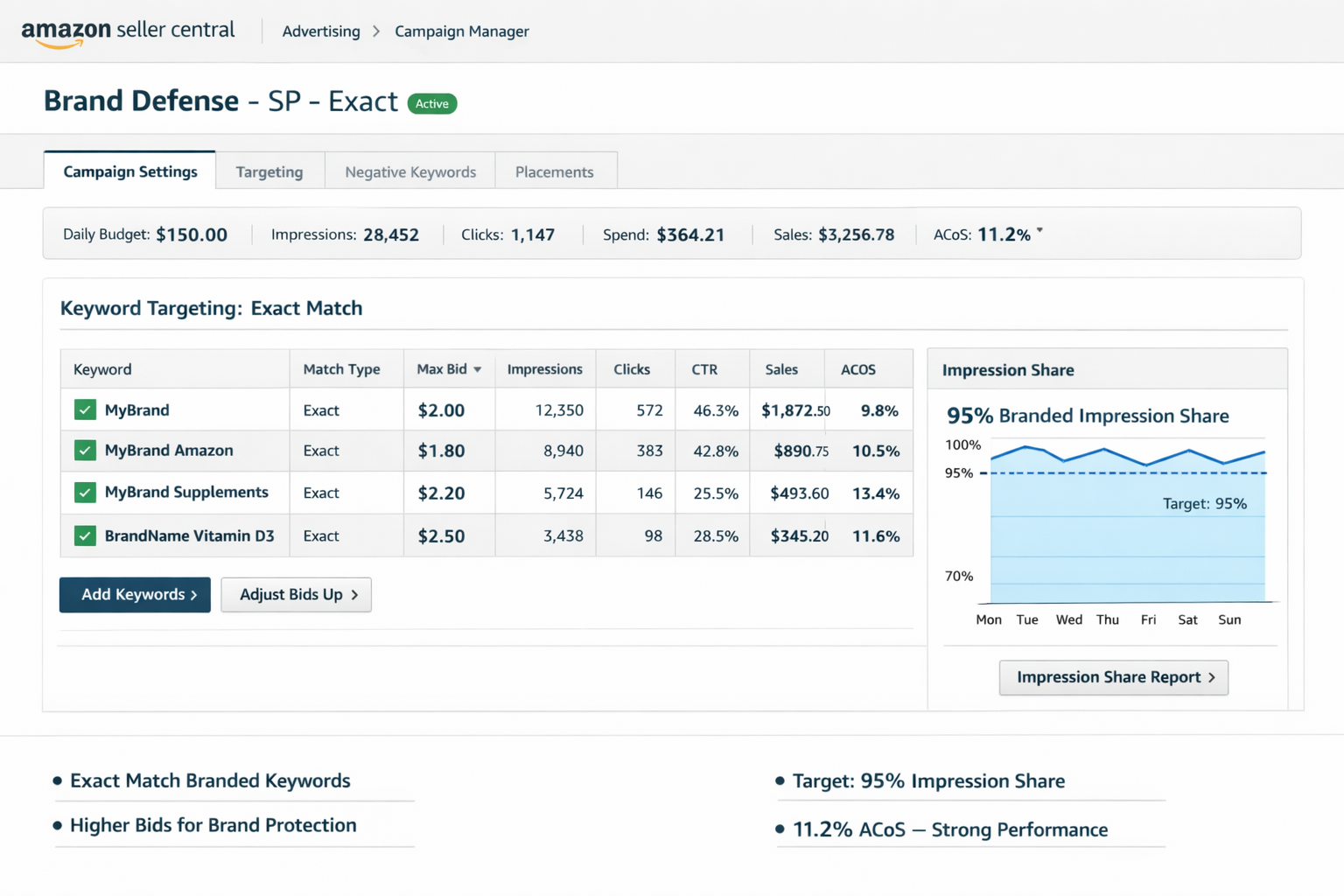Click the chevron icon on Adjust Bids Up
Image resolution: width=1344 pixels, height=896 pixels.
pyautogui.click(x=354, y=595)
